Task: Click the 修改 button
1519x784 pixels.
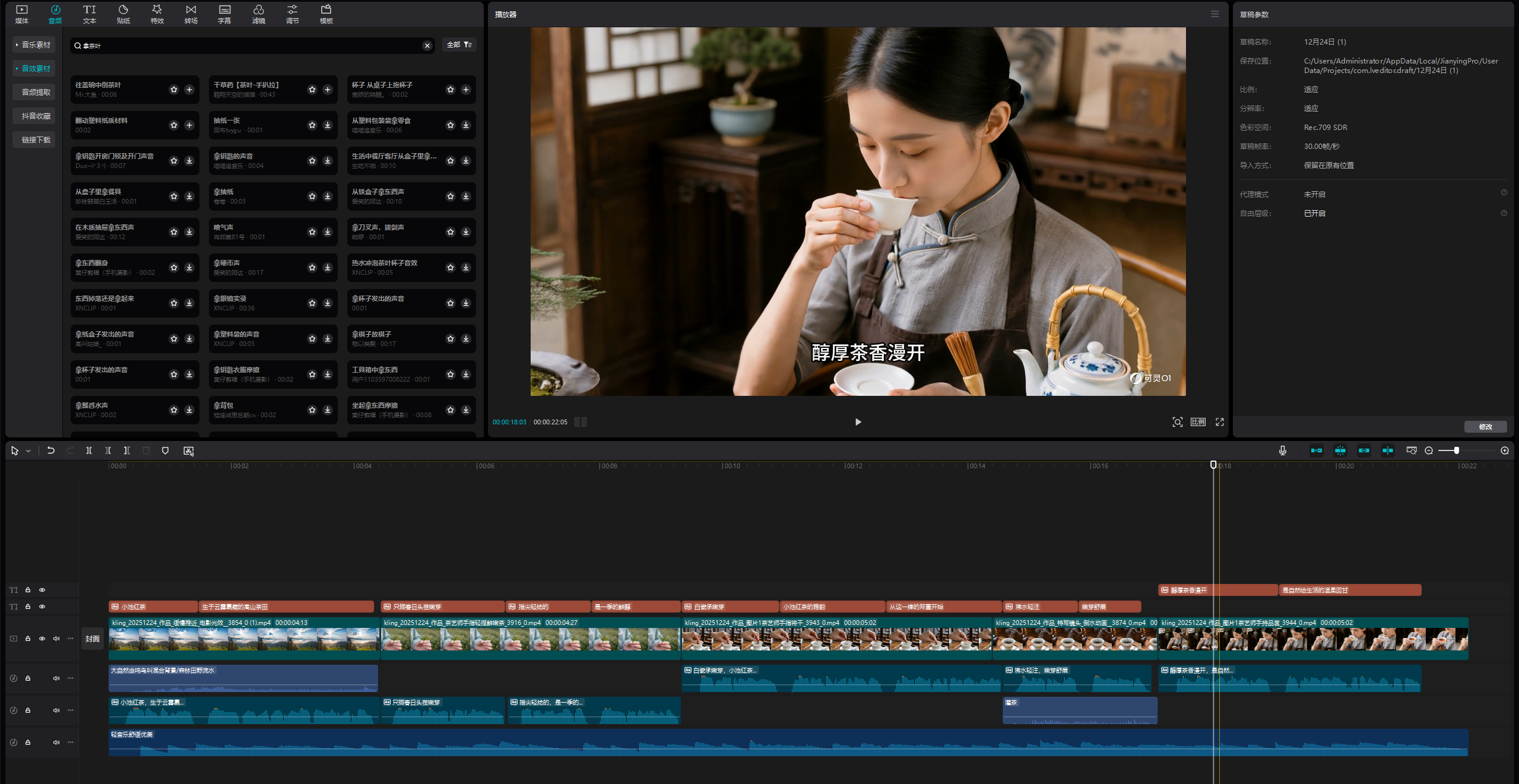Action: [x=1485, y=427]
